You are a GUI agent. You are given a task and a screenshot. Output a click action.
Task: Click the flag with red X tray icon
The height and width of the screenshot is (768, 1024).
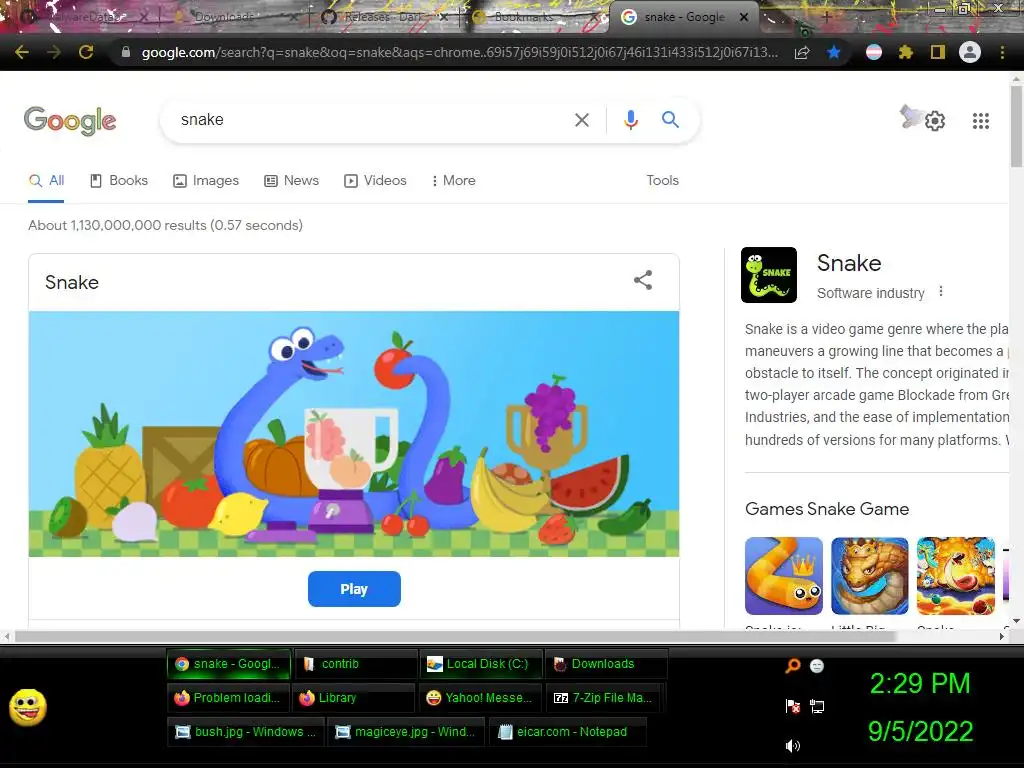(792, 706)
